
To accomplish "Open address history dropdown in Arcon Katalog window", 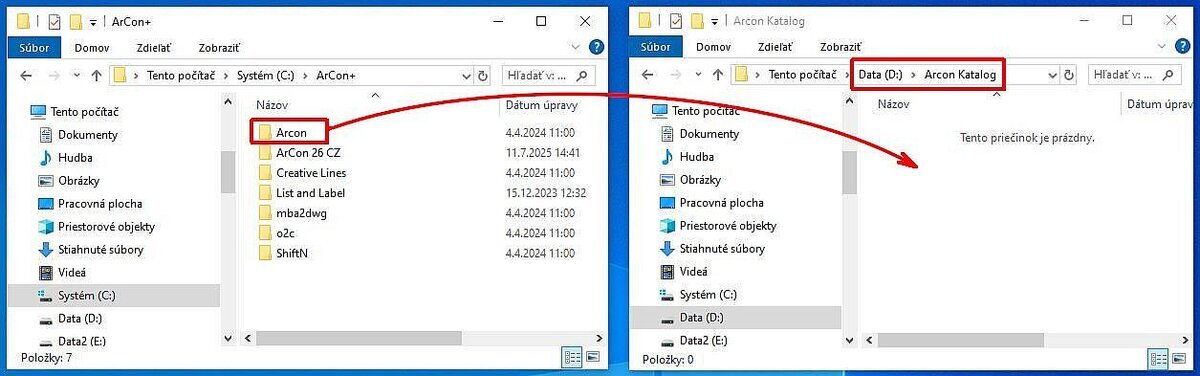I will [1052, 75].
